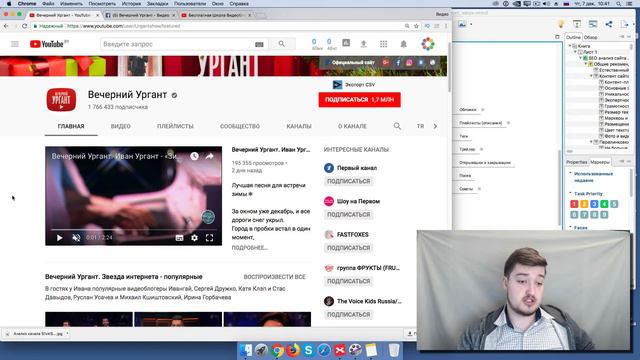Subscribe to FASTFOXES channel
This screenshot has height=360, width=640.
coord(349,248)
